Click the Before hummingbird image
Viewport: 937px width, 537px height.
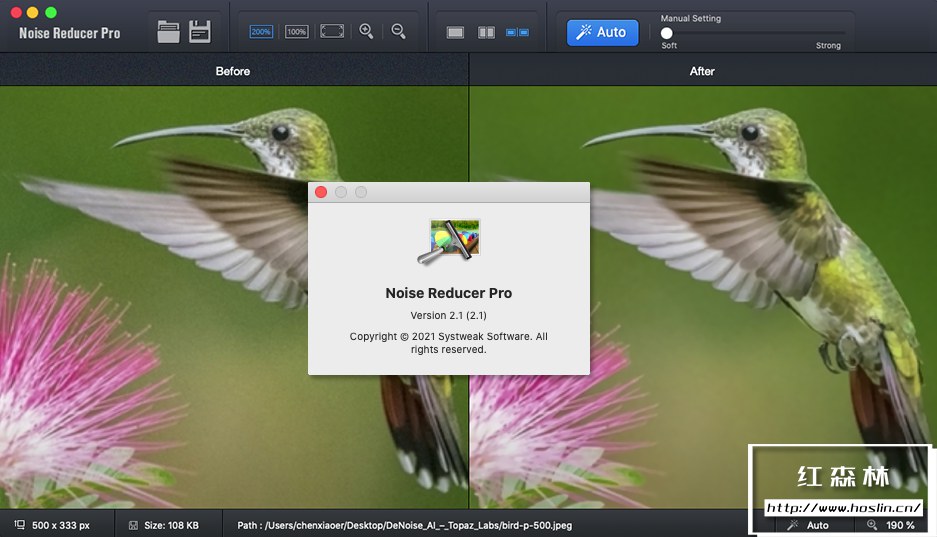(234, 297)
